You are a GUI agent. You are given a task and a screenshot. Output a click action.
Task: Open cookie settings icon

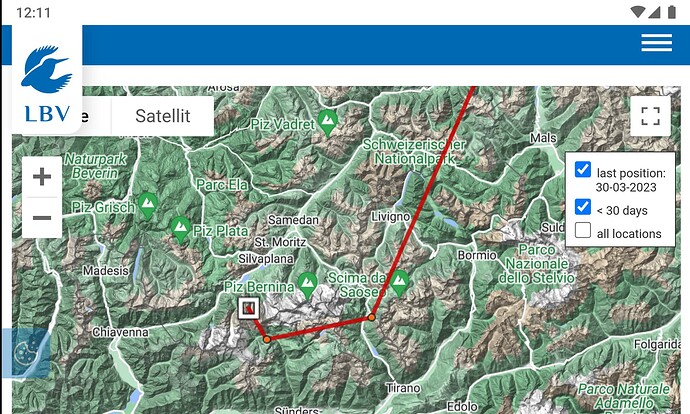coord(26,353)
